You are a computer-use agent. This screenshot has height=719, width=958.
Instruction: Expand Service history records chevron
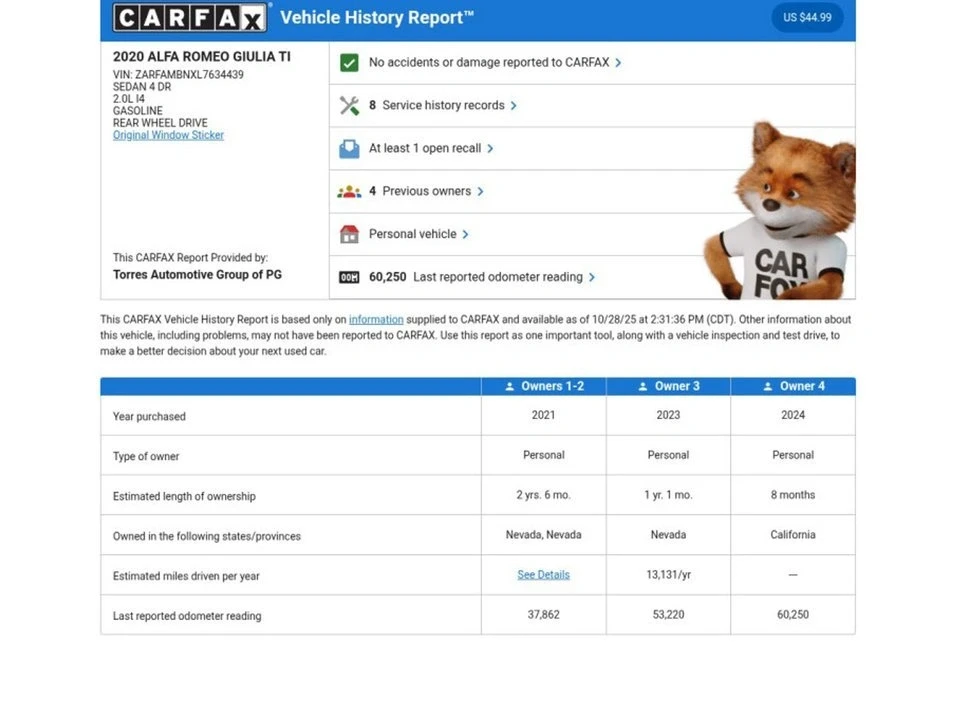tap(513, 106)
